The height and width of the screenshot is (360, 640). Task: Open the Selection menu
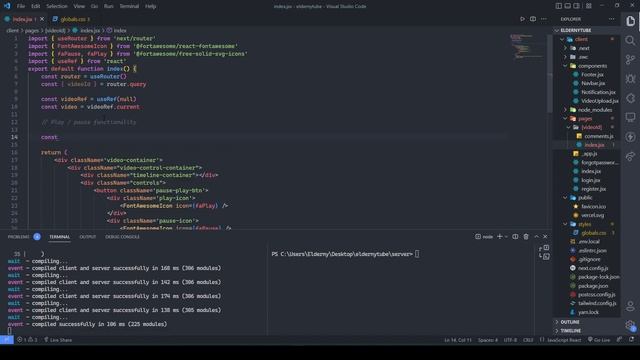(57, 6)
